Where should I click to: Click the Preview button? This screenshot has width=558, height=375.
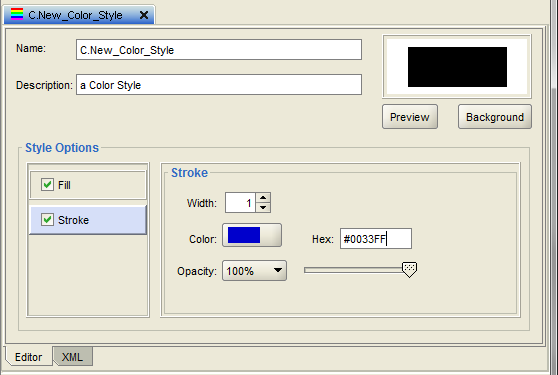[x=410, y=117]
